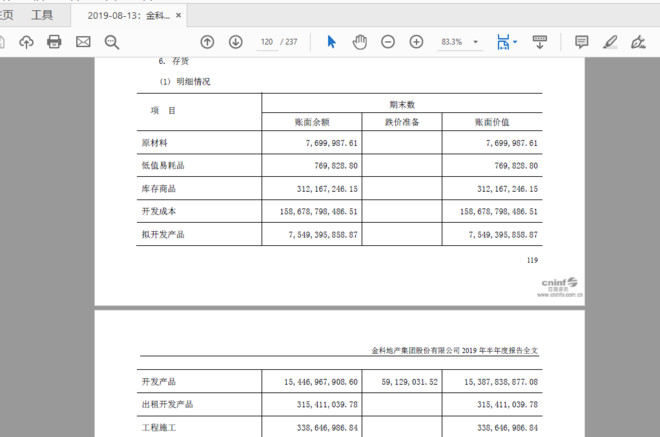Select the highlighter pen tool

610,42
